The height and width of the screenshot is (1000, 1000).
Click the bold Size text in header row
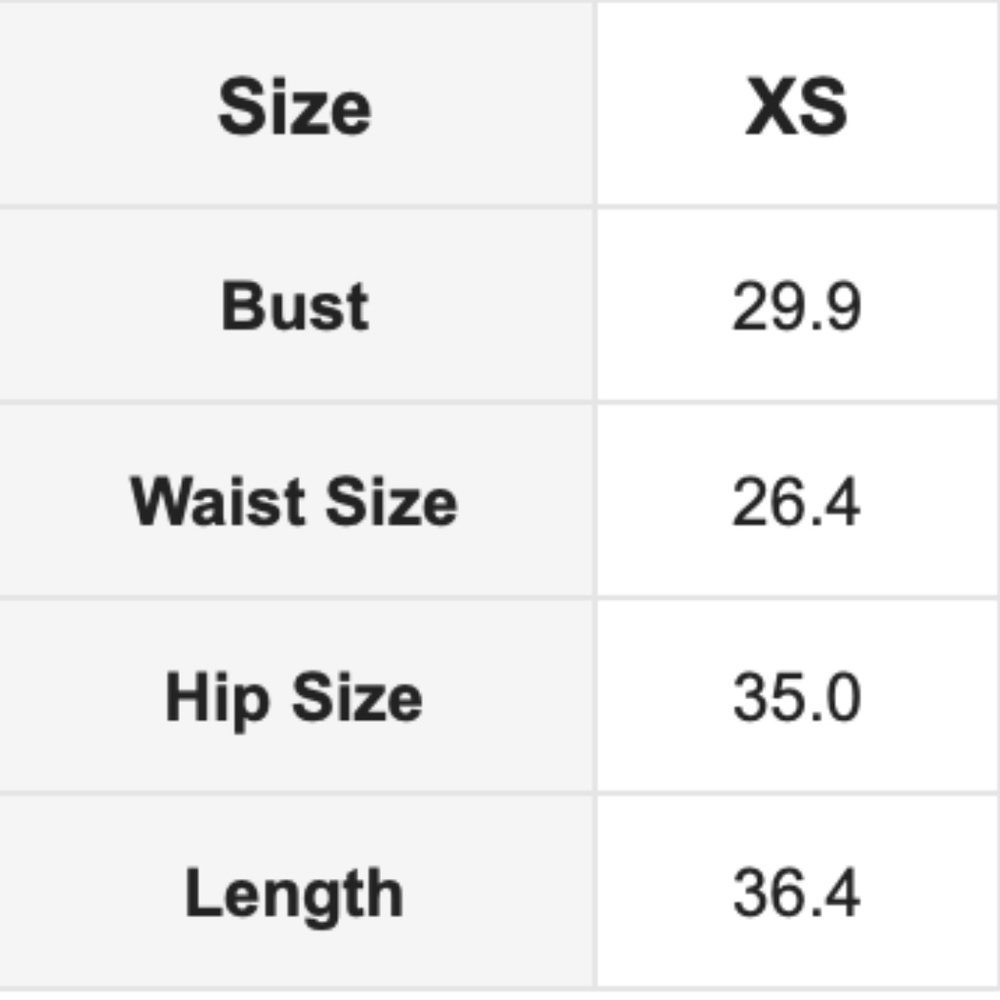tap(295, 107)
